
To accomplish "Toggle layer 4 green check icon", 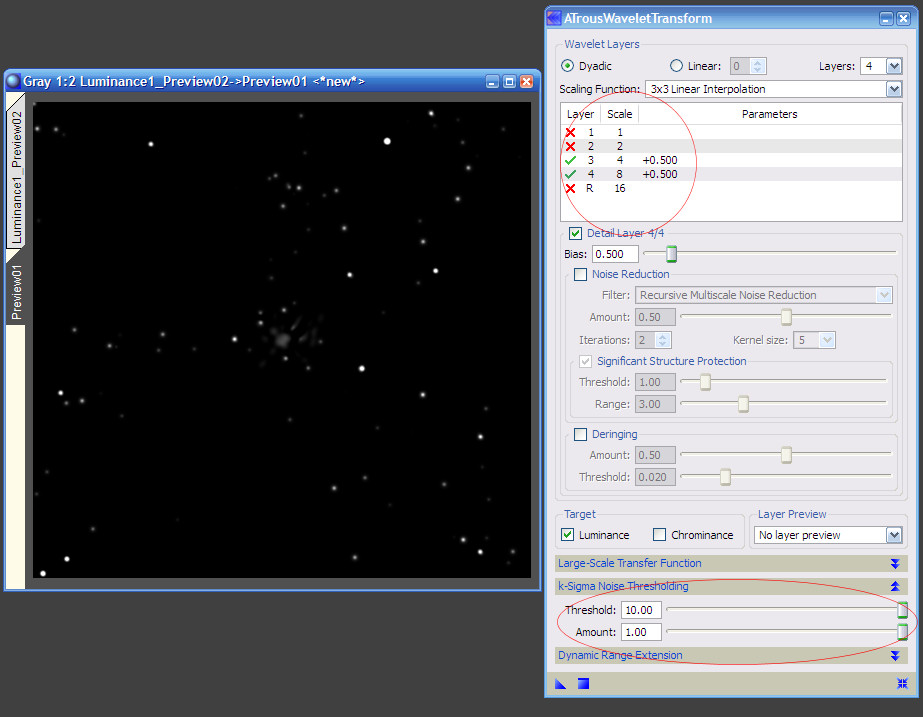I will click(570, 174).
